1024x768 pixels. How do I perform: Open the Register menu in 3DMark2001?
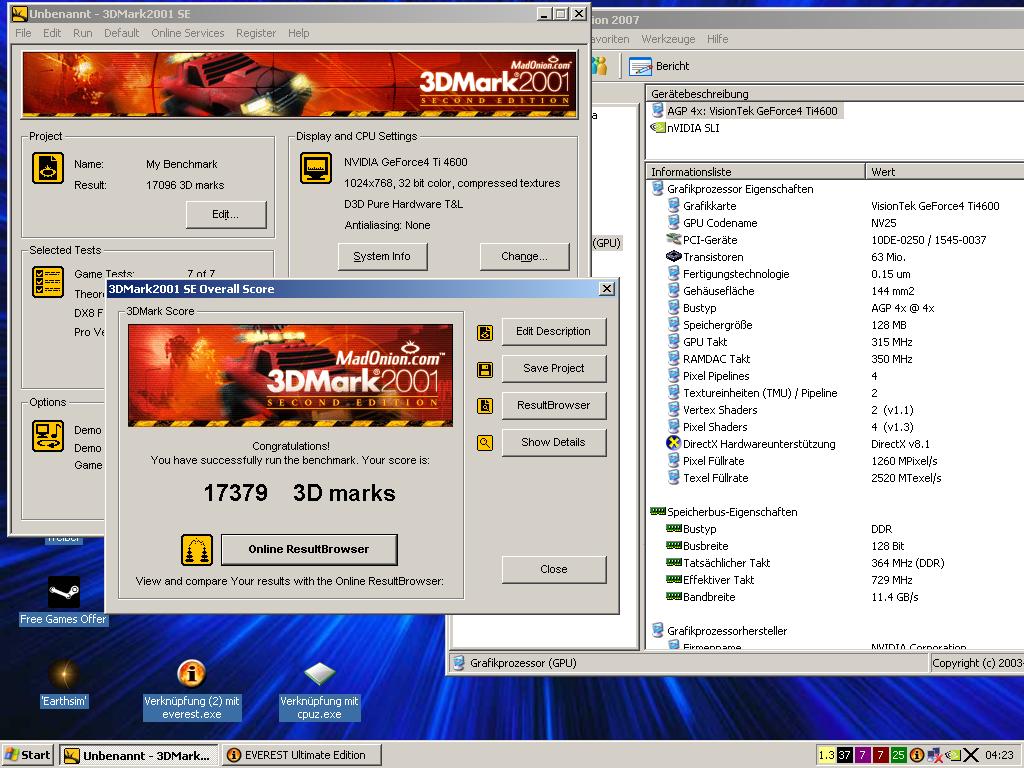click(256, 33)
